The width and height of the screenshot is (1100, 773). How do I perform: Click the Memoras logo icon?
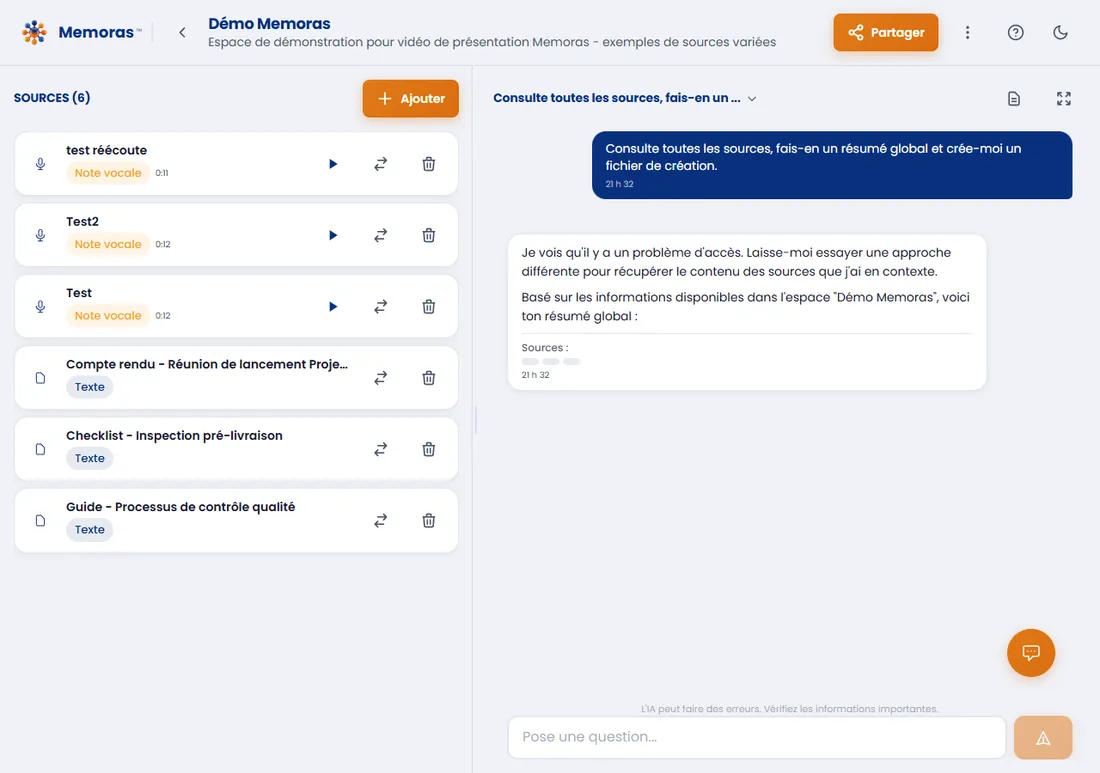(x=34, y=32)
